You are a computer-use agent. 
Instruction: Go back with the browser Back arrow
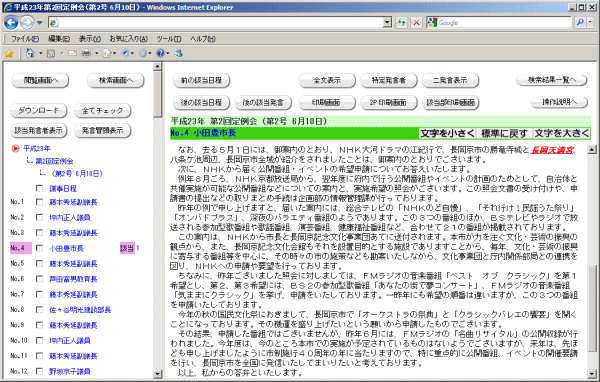(11, 23)
